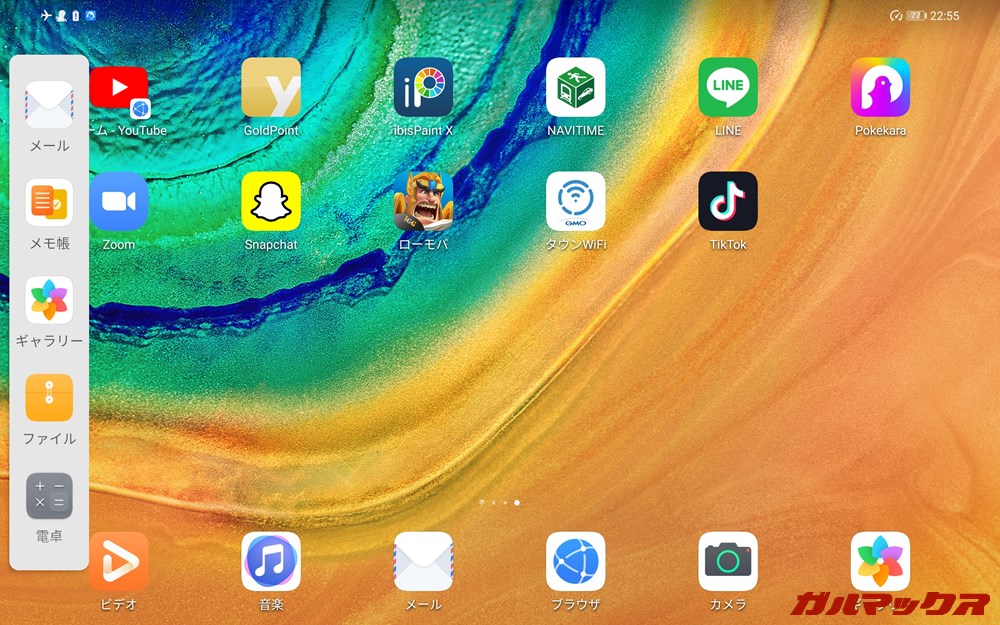Open the メモ帳 notes app from sidebar
1000x625 pixels.
click(48, 203)
